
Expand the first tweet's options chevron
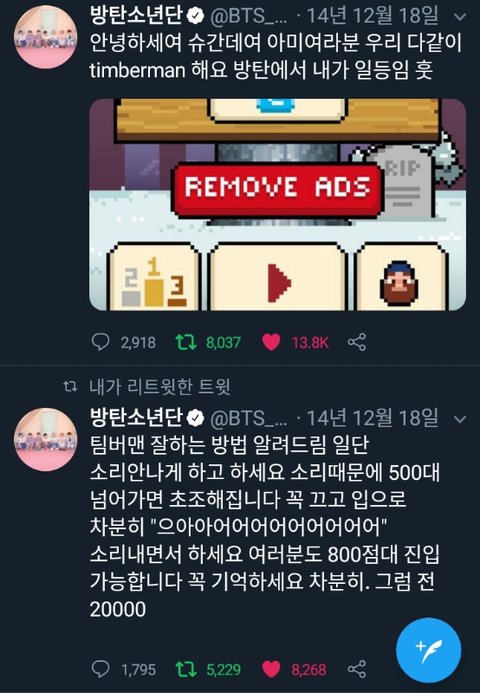click(460, 17)
